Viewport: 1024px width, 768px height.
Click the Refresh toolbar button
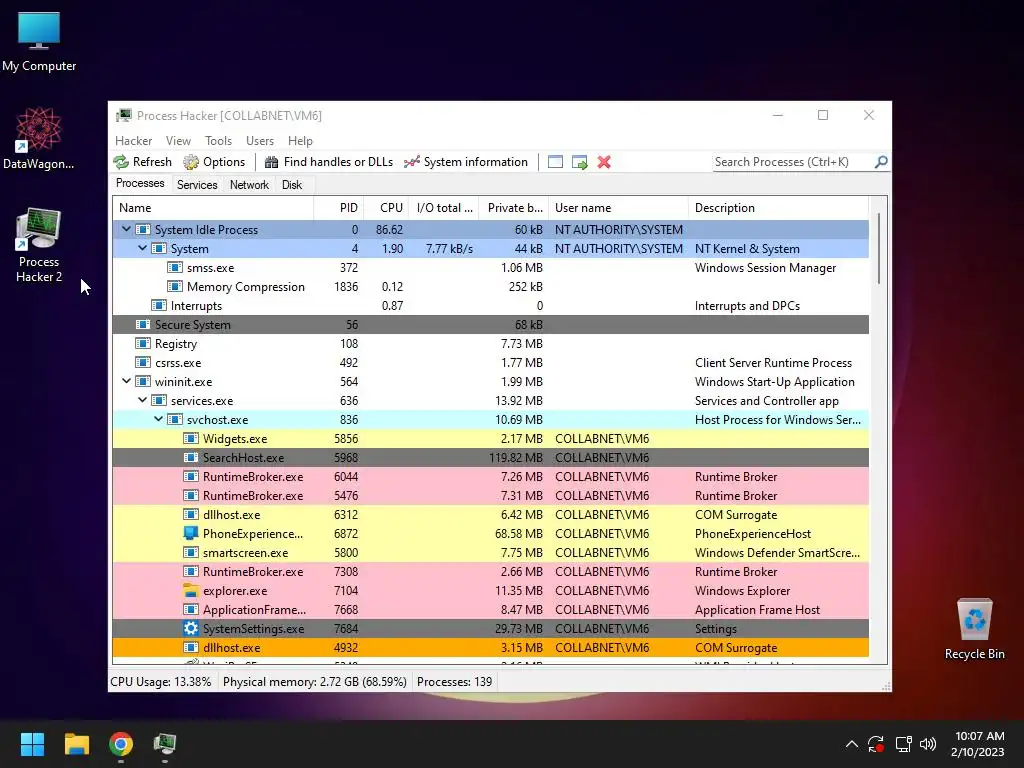point(142,162)
